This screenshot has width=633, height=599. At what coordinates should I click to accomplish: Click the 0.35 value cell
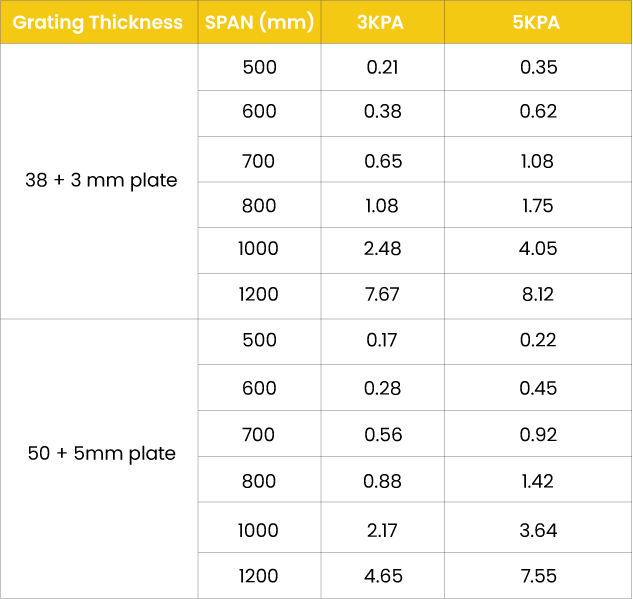tap(538, 68)
